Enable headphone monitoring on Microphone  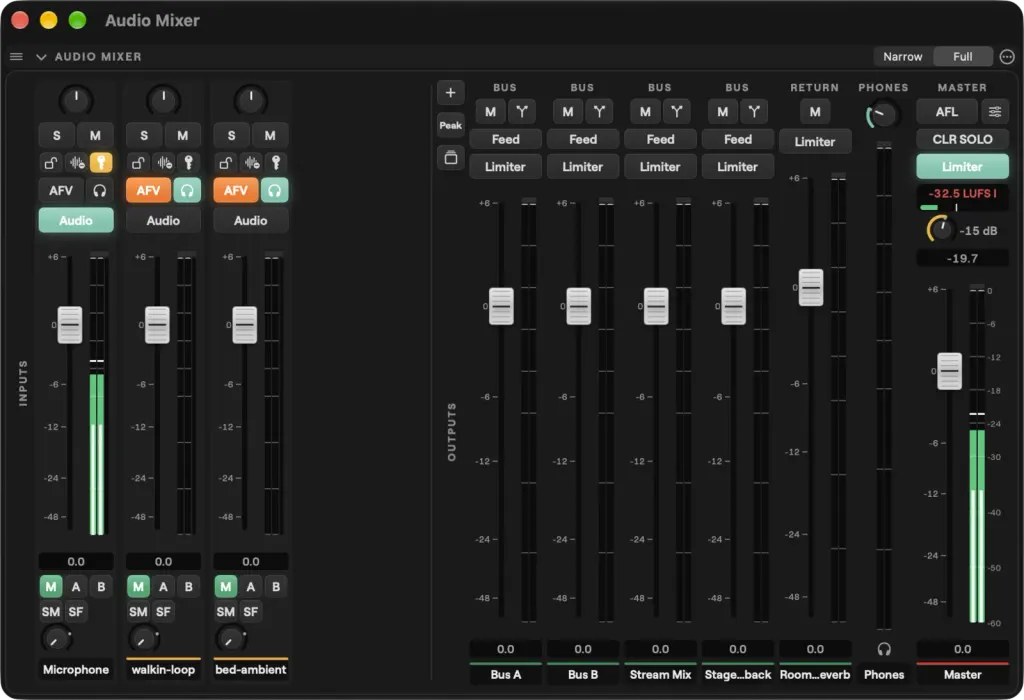pos(100,191)
